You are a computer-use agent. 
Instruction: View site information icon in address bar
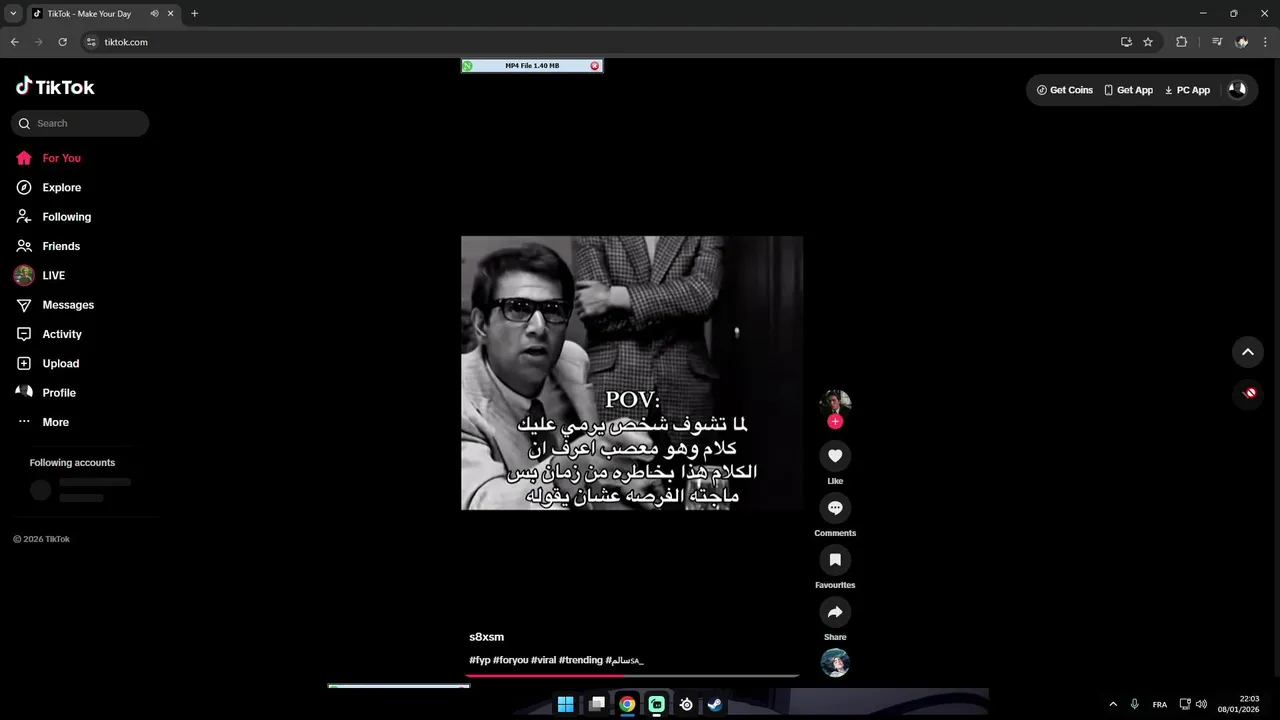(x=91, y=42)
